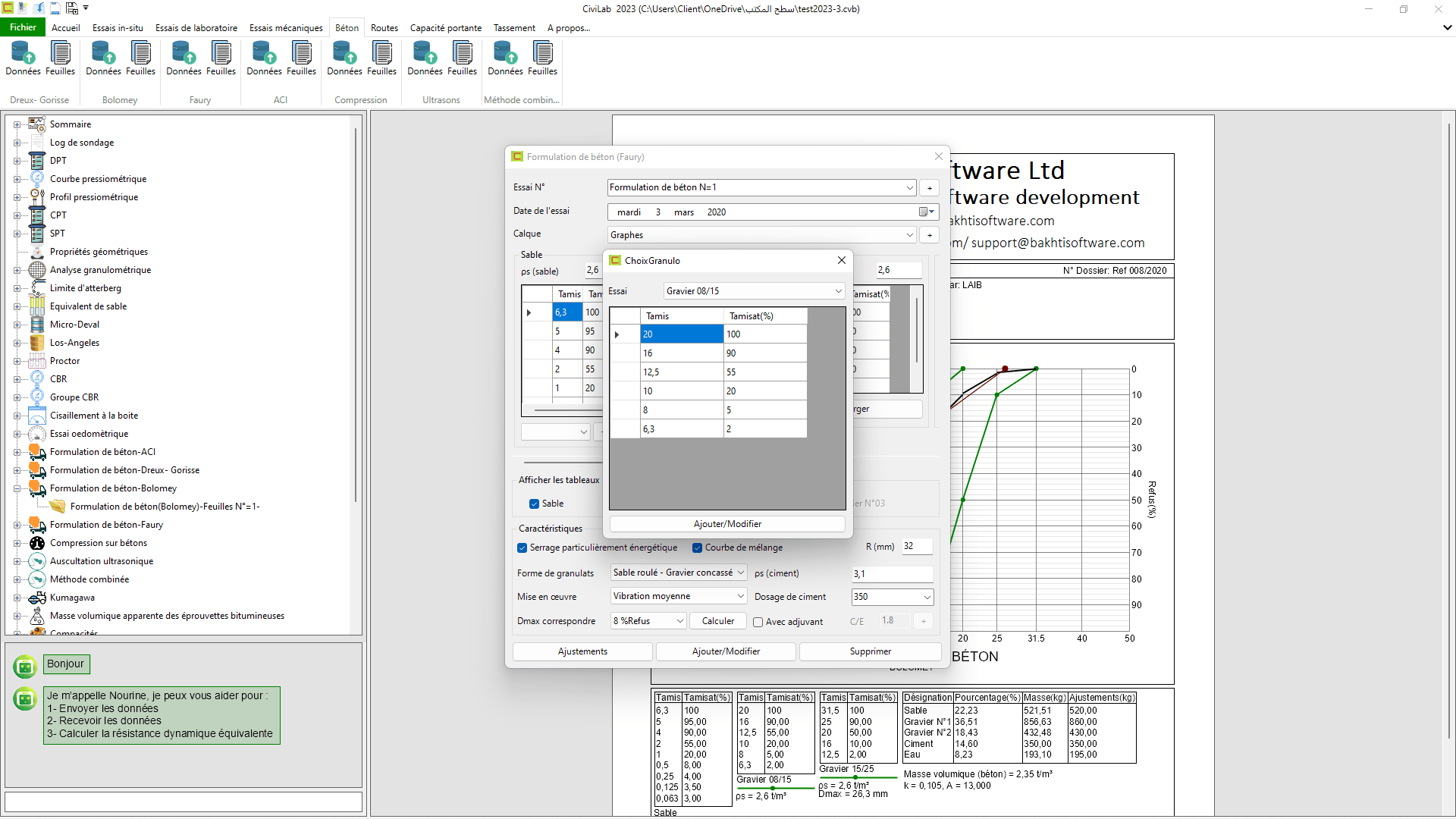Screen dimensions: 1456x819
Task: Select Tamisat cell 90 in ChoixGranulo table
Action: point(765,353)
